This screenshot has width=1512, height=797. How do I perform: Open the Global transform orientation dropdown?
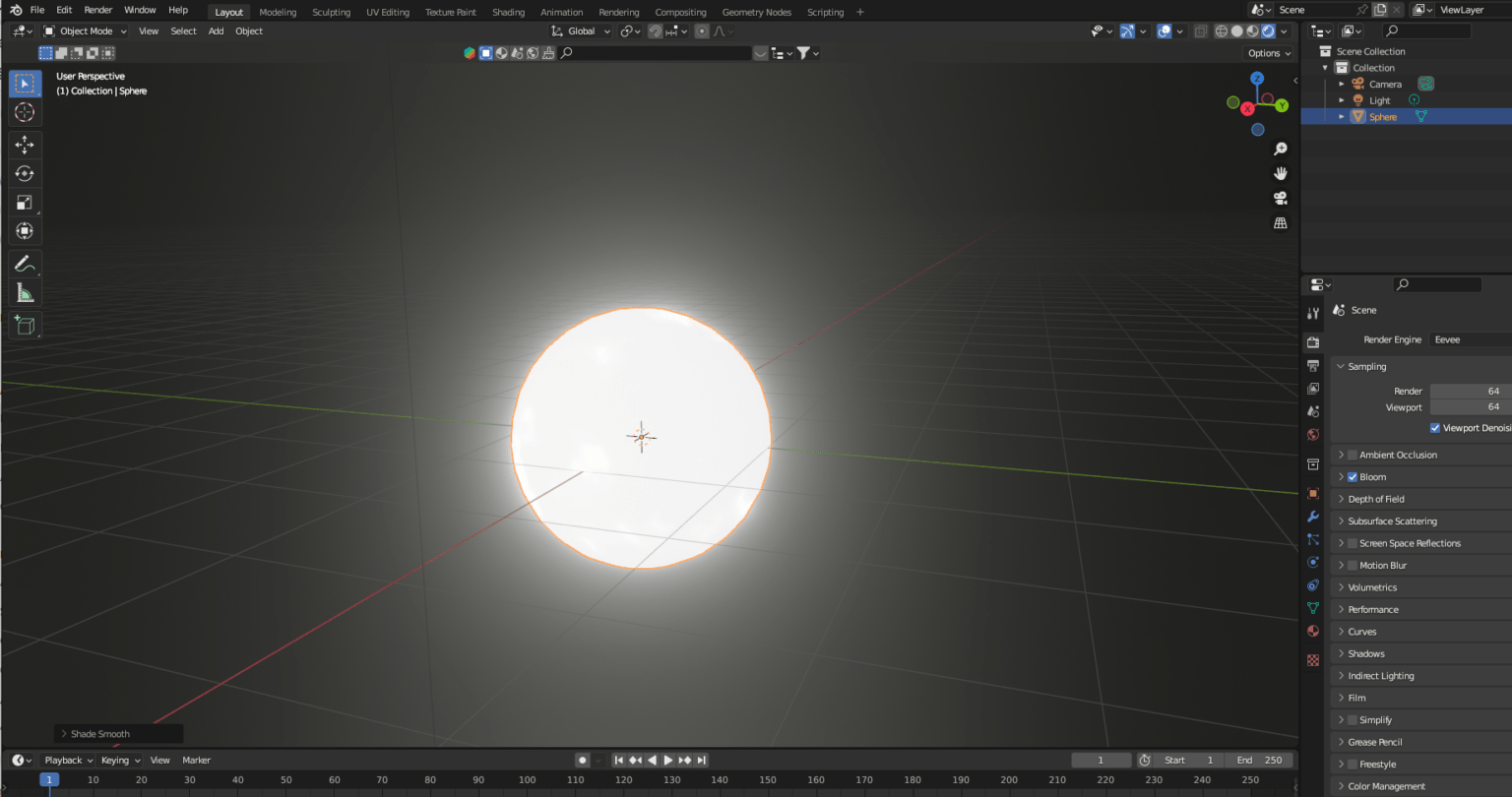pyautogui.click(x=580, y=31)
